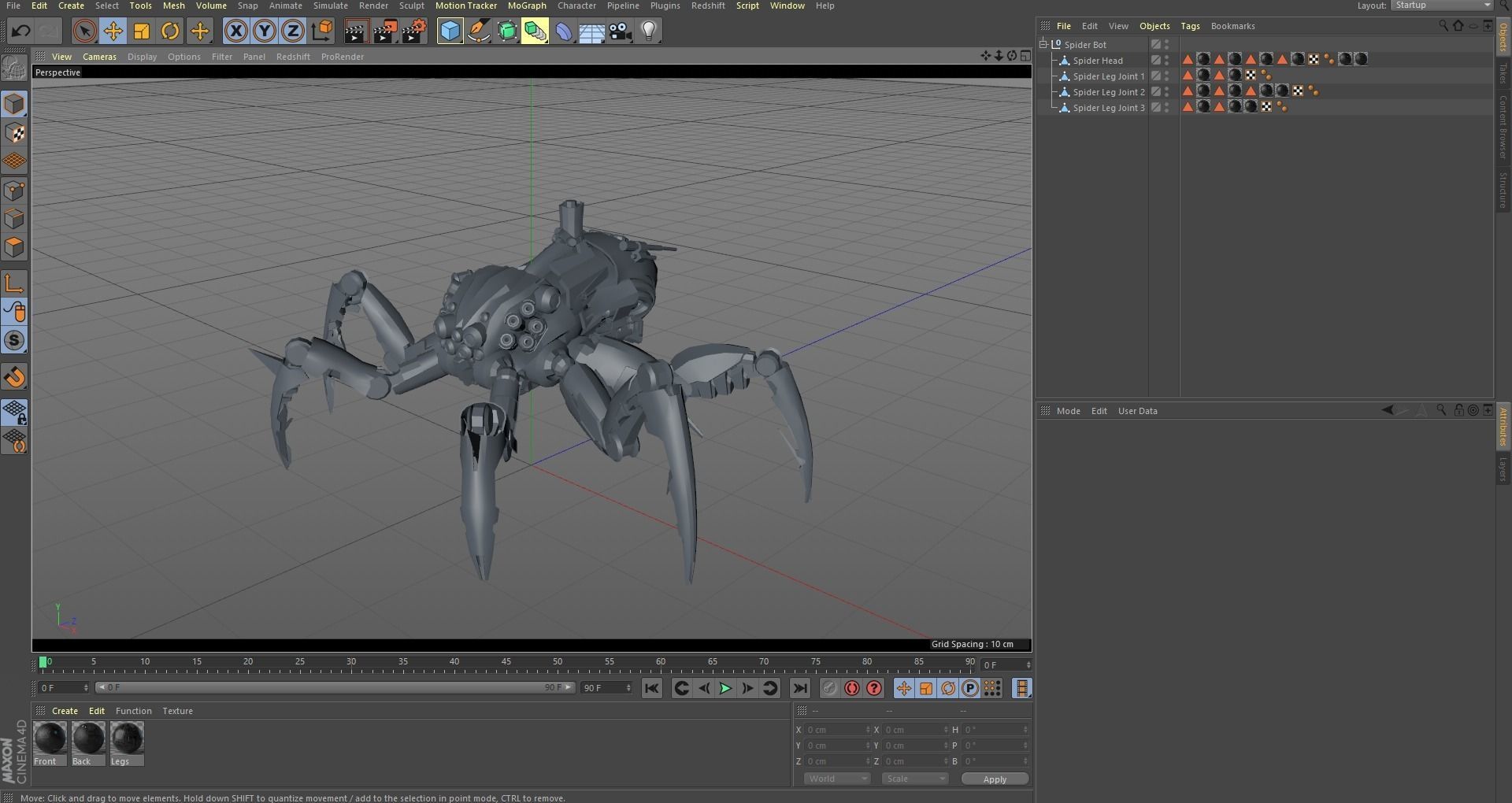1512x803 pixels.
Task: Render the current view with clapperboard icon
Action: pyautogui.click(x=356, y=31)
